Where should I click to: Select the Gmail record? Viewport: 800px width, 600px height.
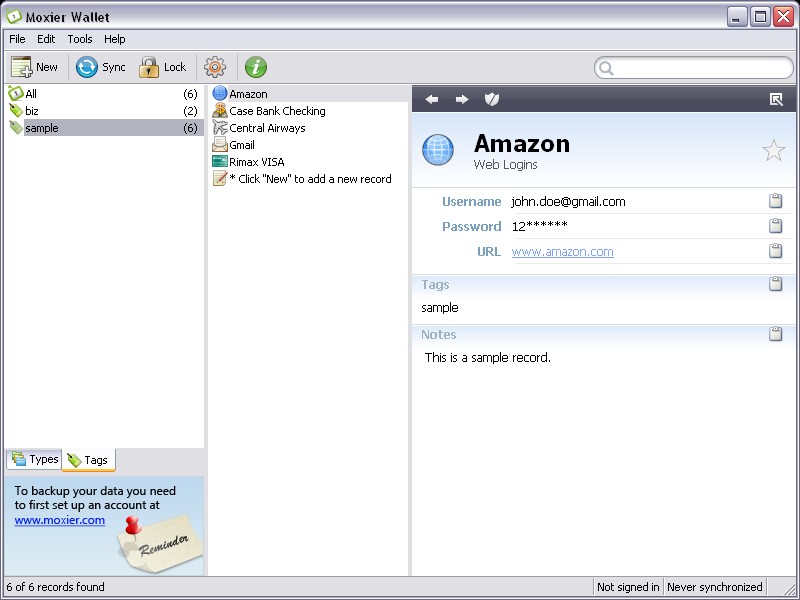(309, 145)
